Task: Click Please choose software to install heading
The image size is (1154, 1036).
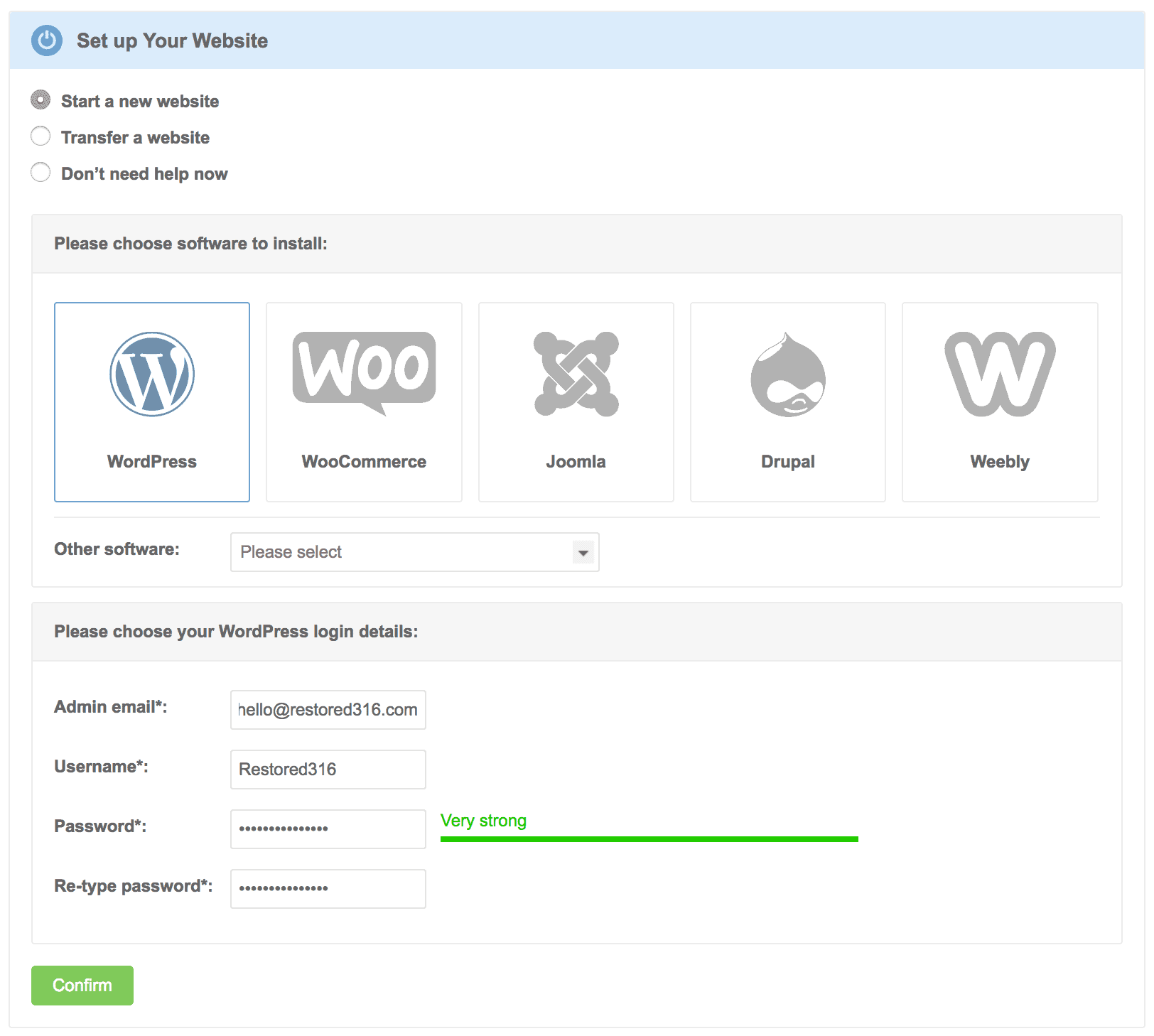Action: (x=191, y=244)
